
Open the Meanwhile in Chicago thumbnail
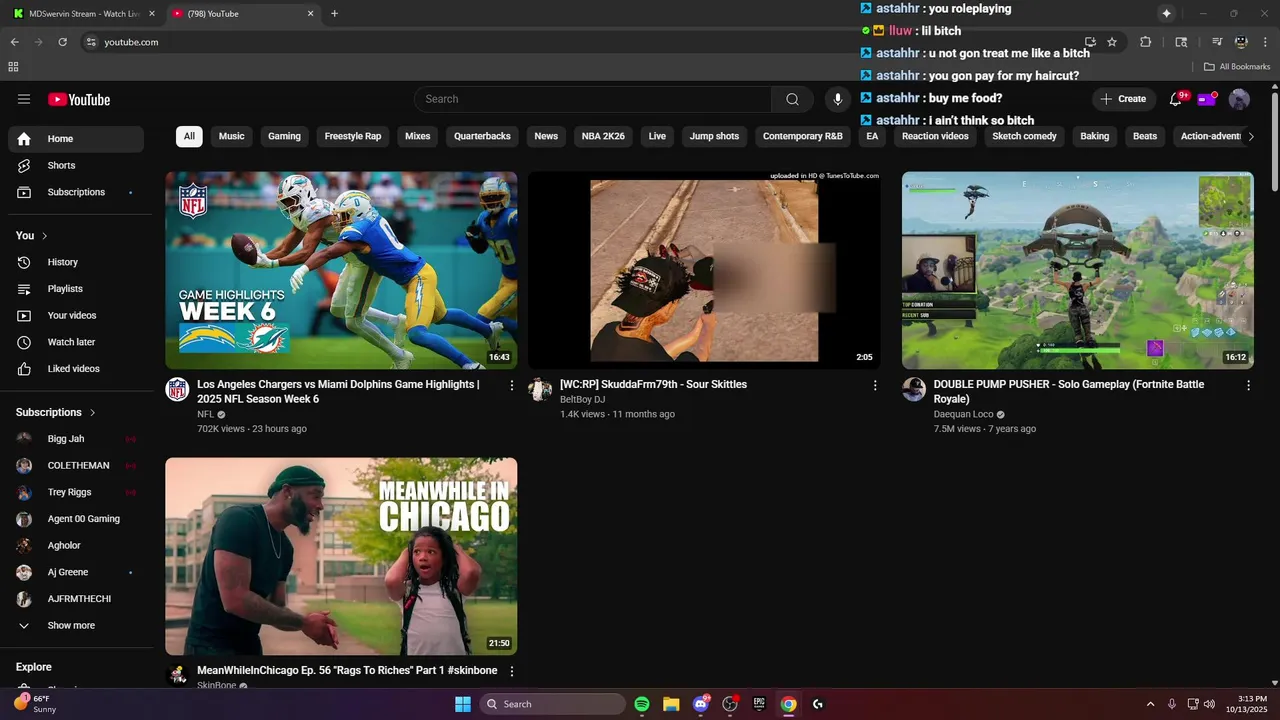341,556
